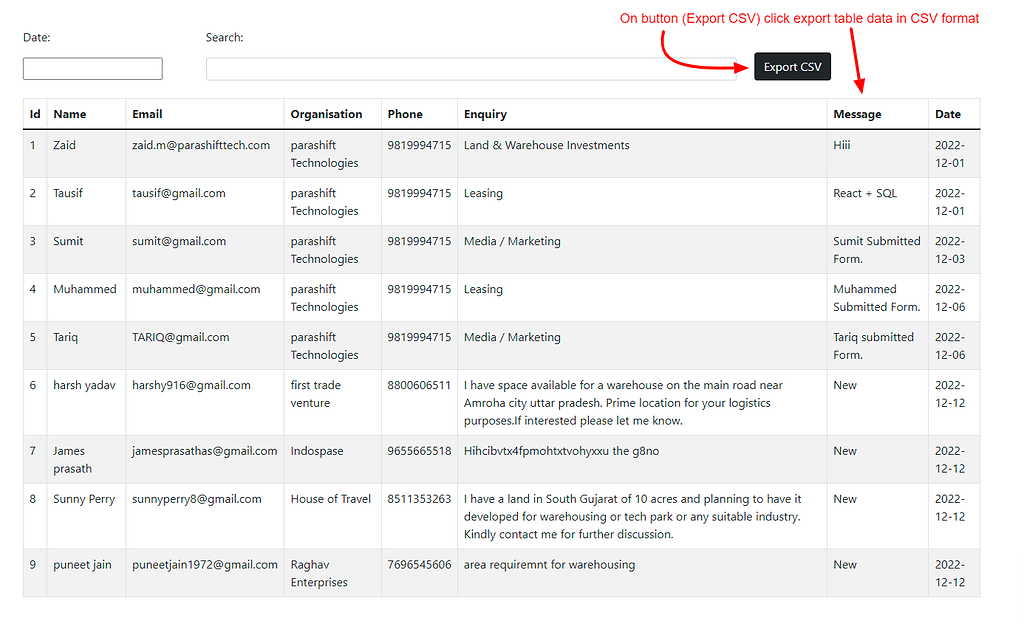This screenshot has width=1024, height=635.
Task: Select harsh yadav's organisation first trade venture
Action: point(317,393)
